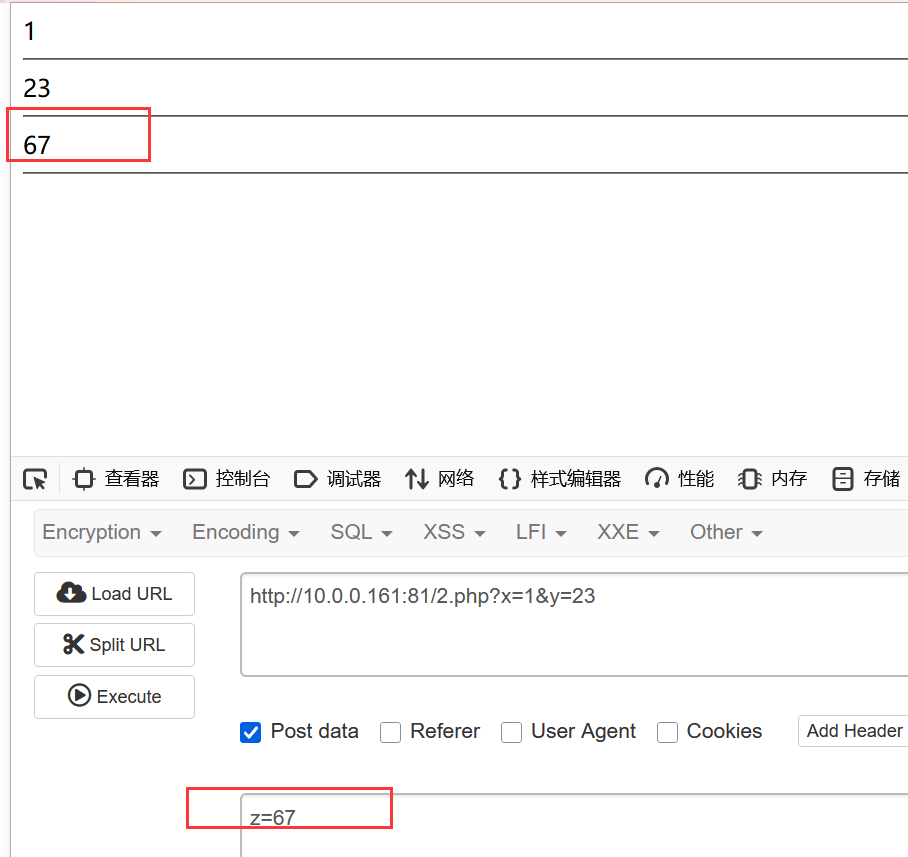Select the page output text 67
The height and width of the screenshot is (857, 908).
(37, 145)
